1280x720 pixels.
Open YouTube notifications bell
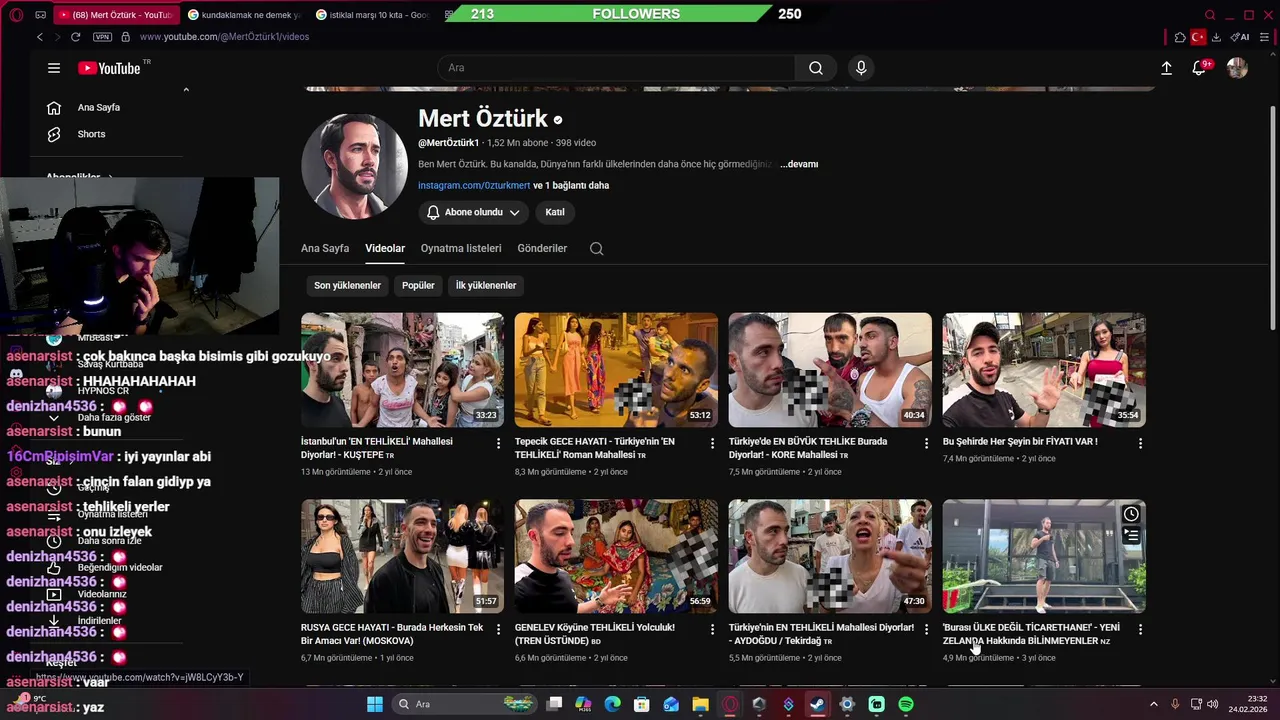pyautogui.click(x=1199, y=68)
